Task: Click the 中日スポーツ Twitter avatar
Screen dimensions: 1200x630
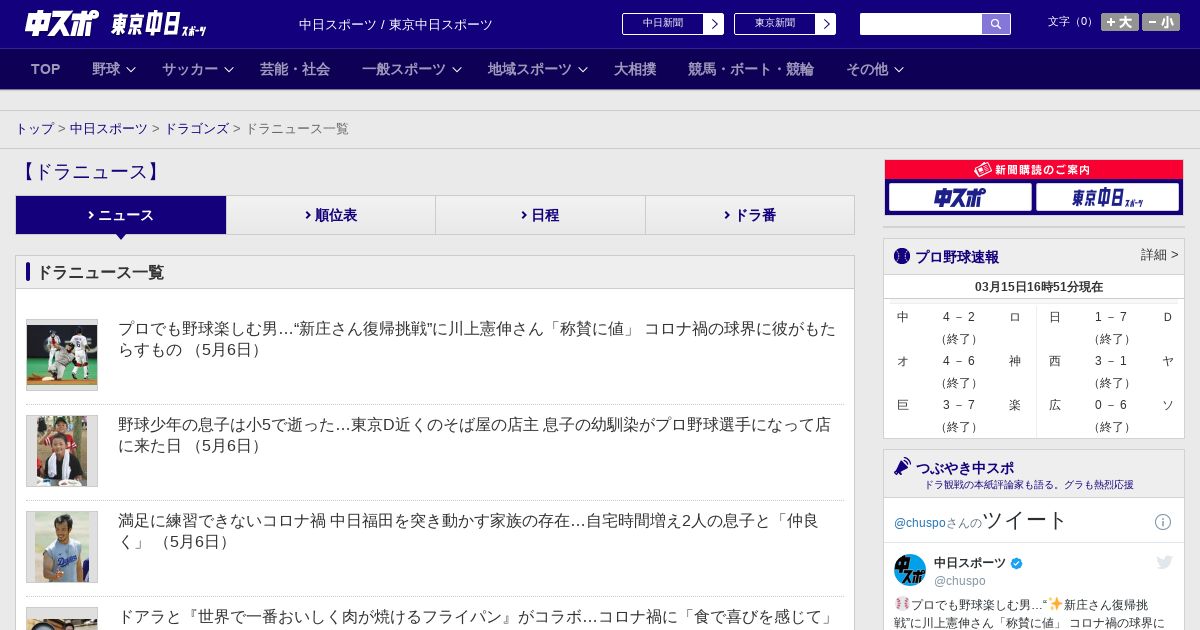Action: pyautogui.click(x=910, y=570)
